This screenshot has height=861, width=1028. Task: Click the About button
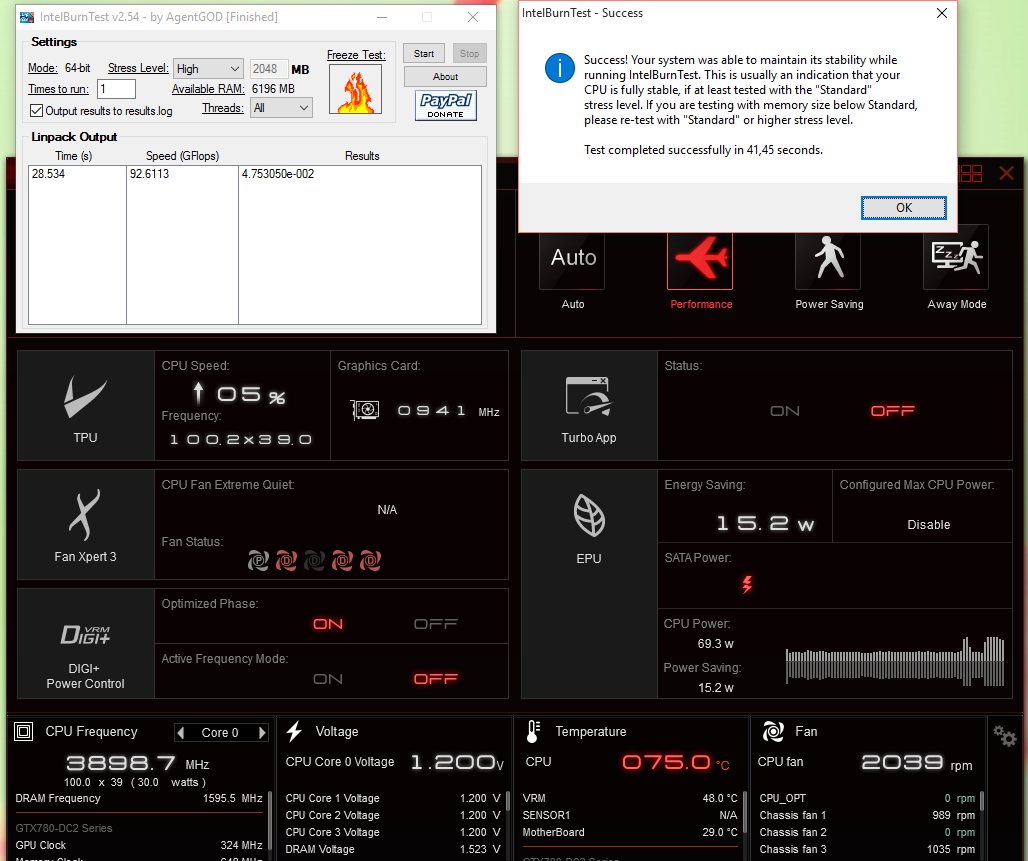point(445,77)
